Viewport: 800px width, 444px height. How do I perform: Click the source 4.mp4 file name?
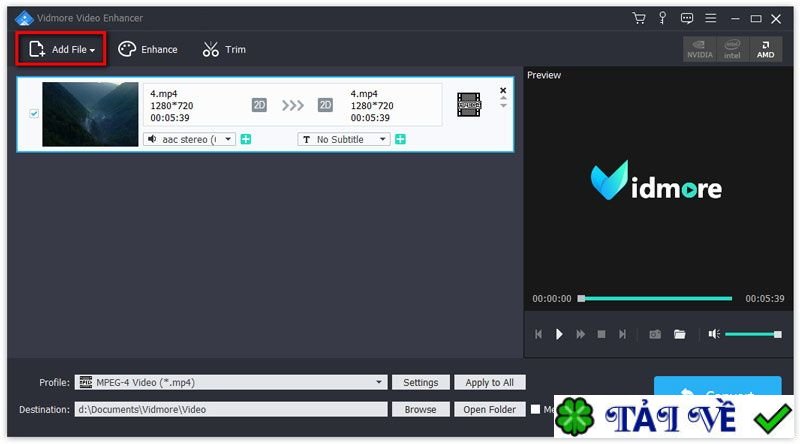click(164, 94)
